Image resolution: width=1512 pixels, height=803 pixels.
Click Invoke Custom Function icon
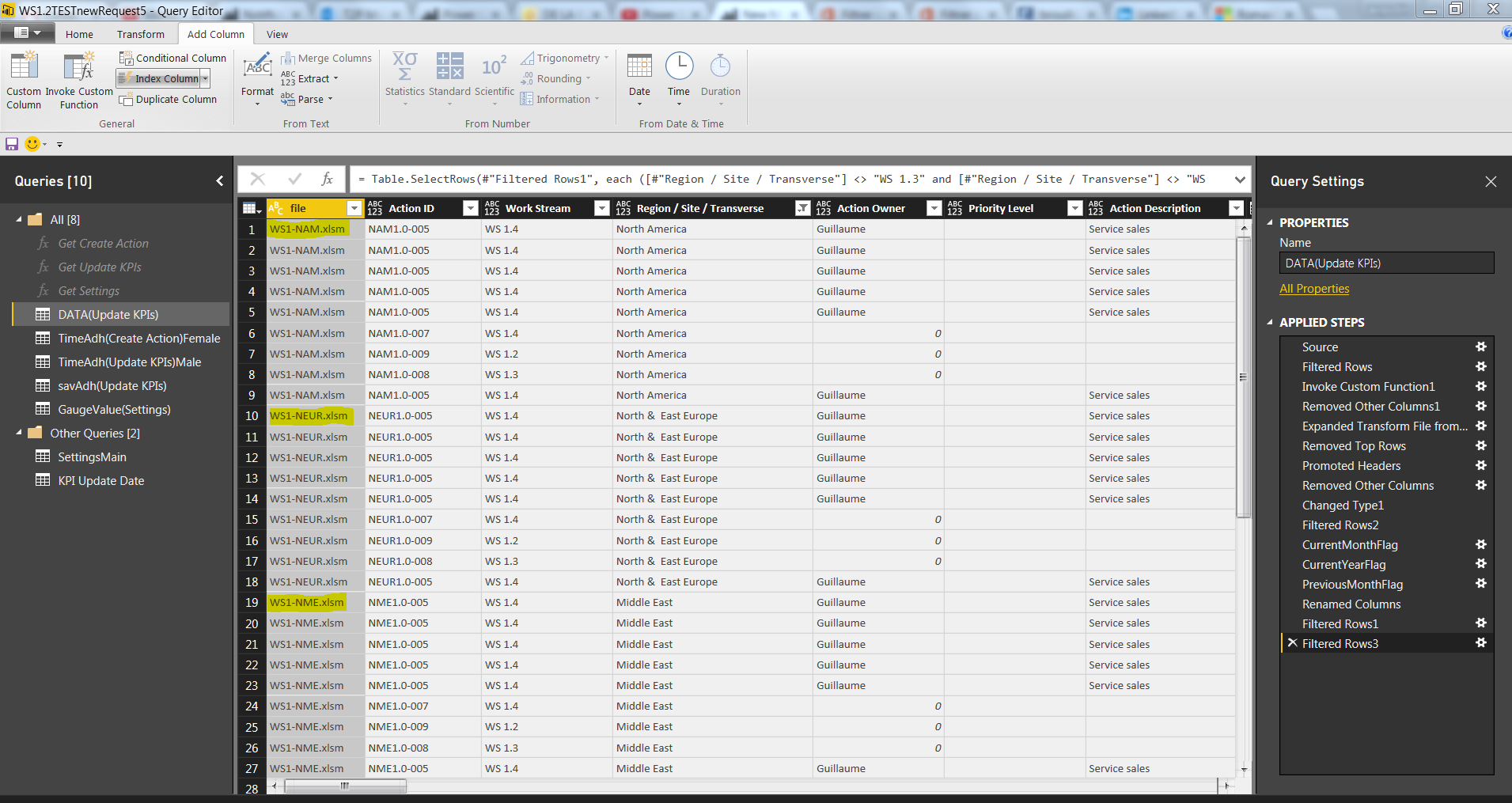79,66
